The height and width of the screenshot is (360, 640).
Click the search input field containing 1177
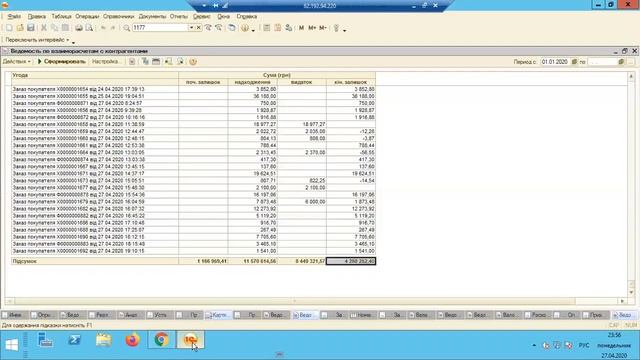point(160,28)
